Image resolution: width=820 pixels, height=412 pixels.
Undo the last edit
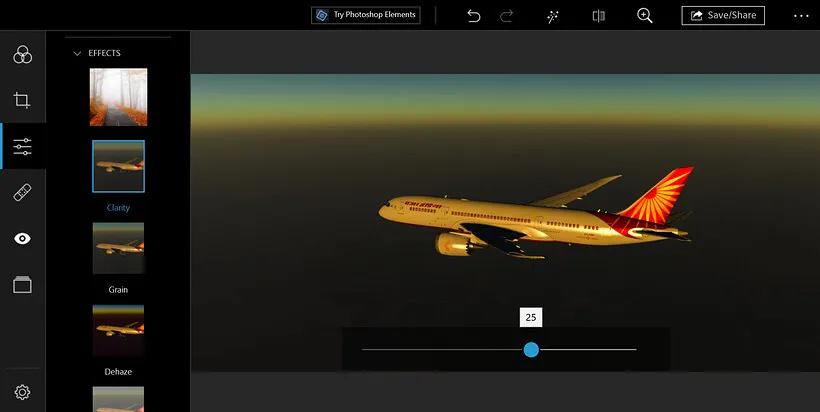[474, 15]
